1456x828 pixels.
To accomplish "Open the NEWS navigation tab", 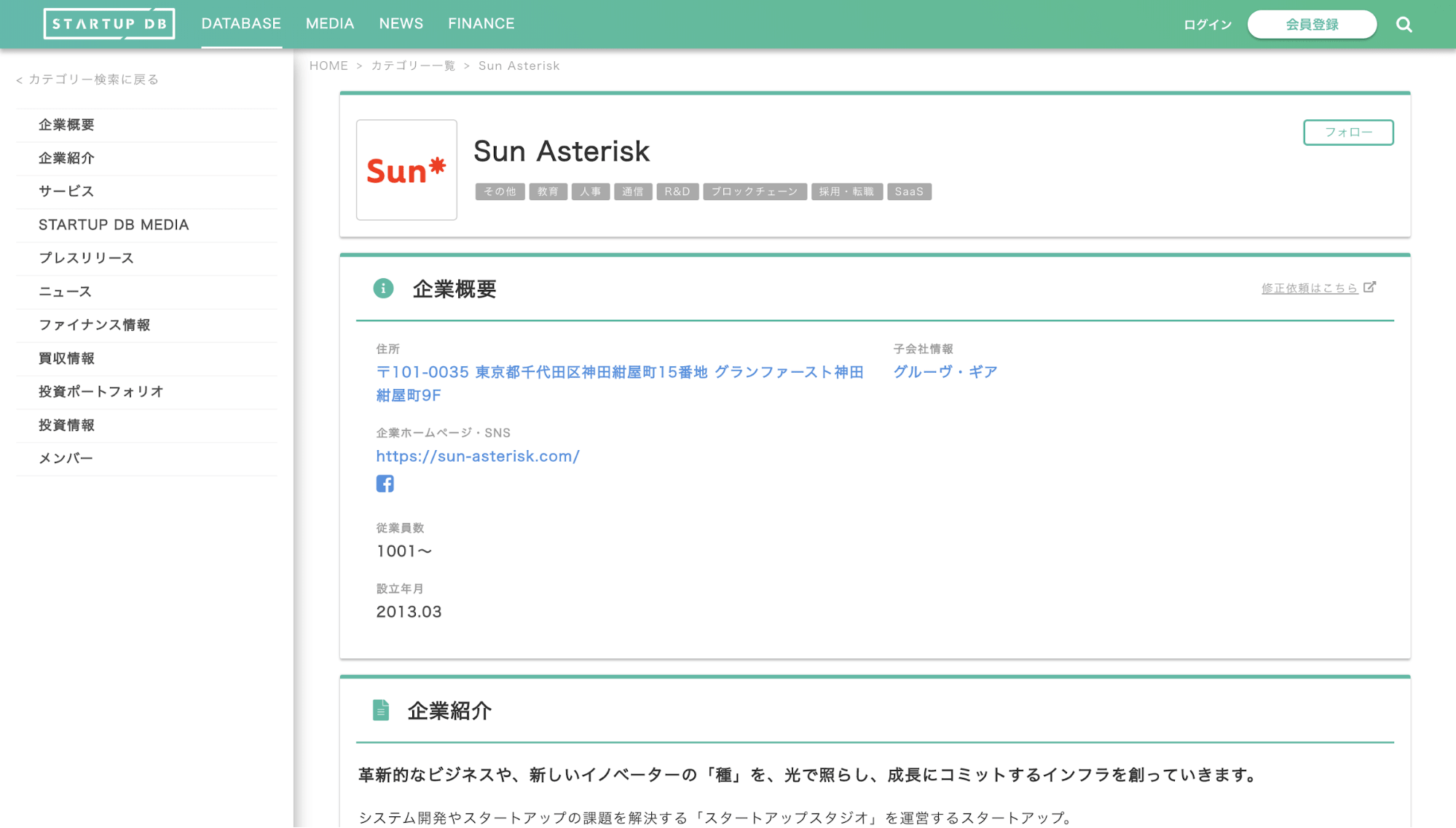I will [400, 23].
